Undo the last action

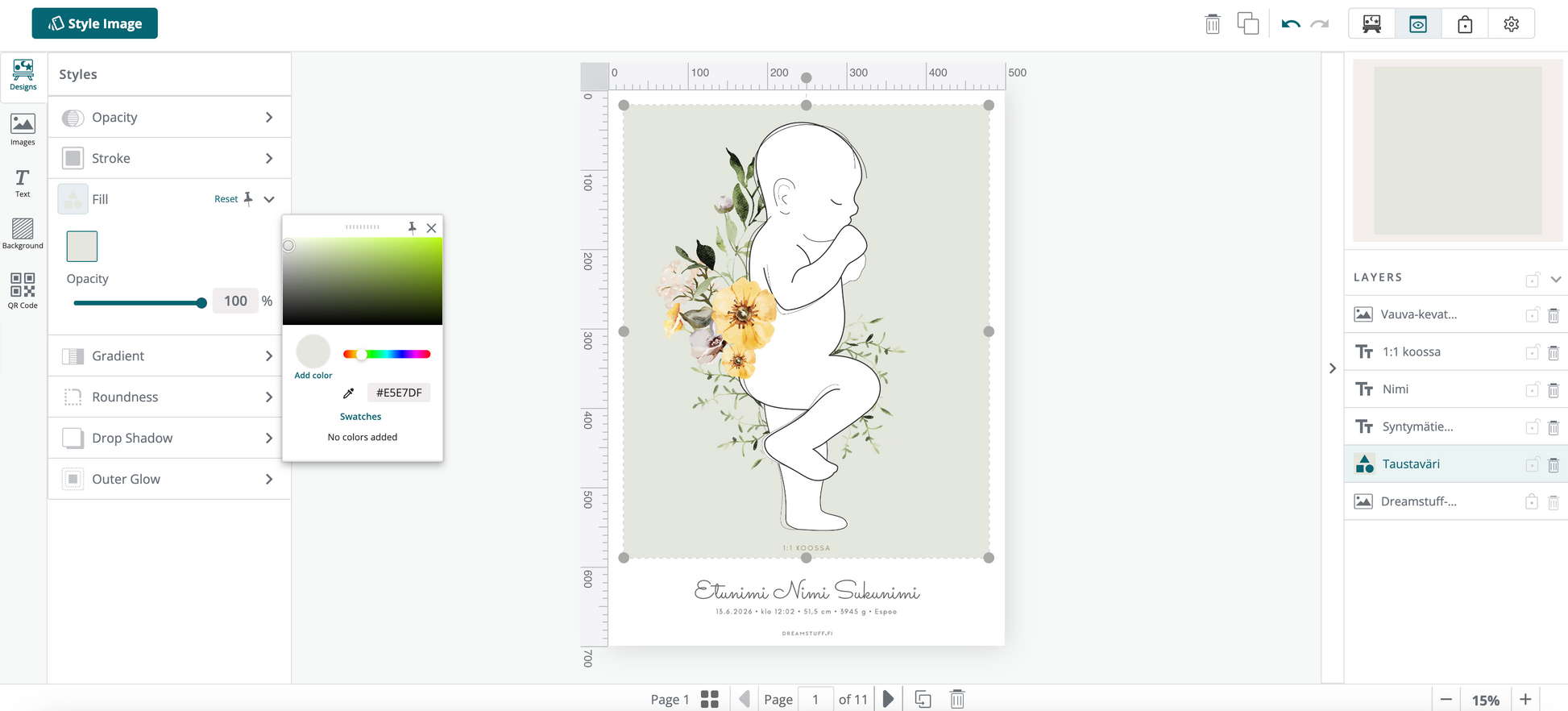1291,24
